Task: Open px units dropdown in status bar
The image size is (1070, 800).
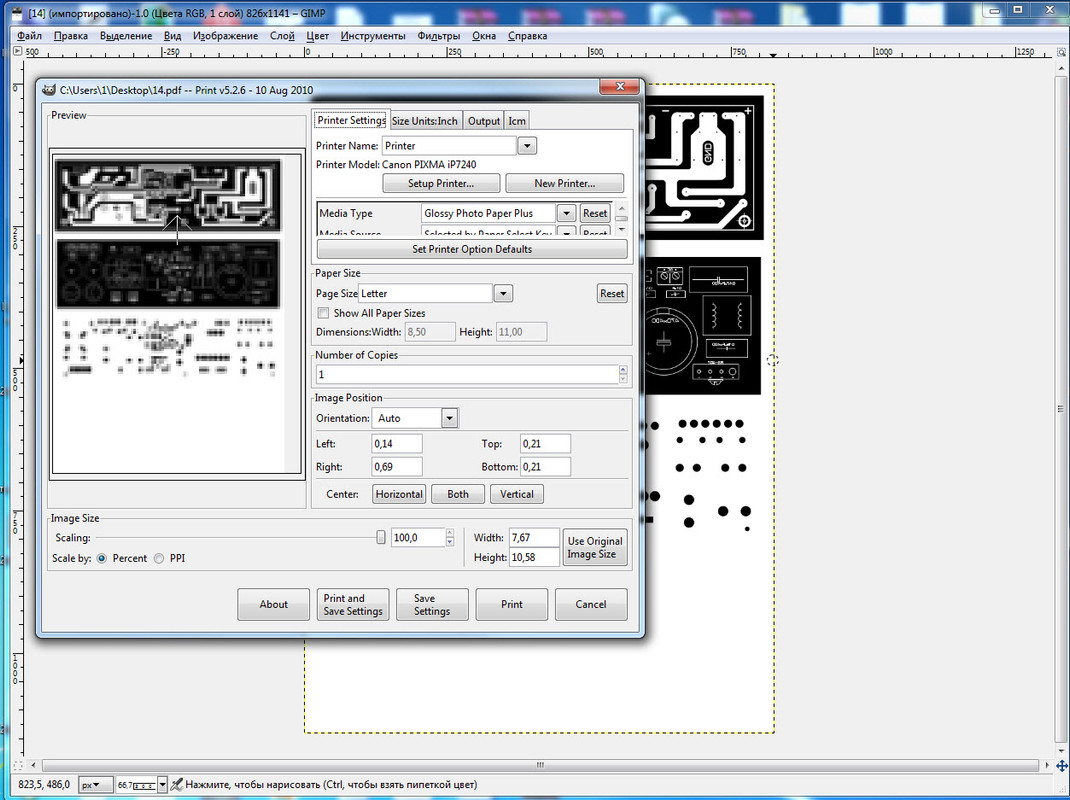Action: [96, 785]
